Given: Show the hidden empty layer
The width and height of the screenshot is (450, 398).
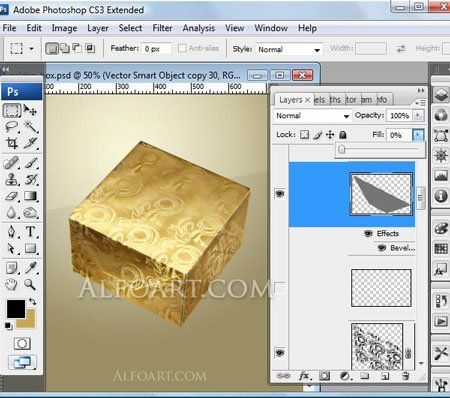Looking at the screenshot, I should click(x=280, y=287).
